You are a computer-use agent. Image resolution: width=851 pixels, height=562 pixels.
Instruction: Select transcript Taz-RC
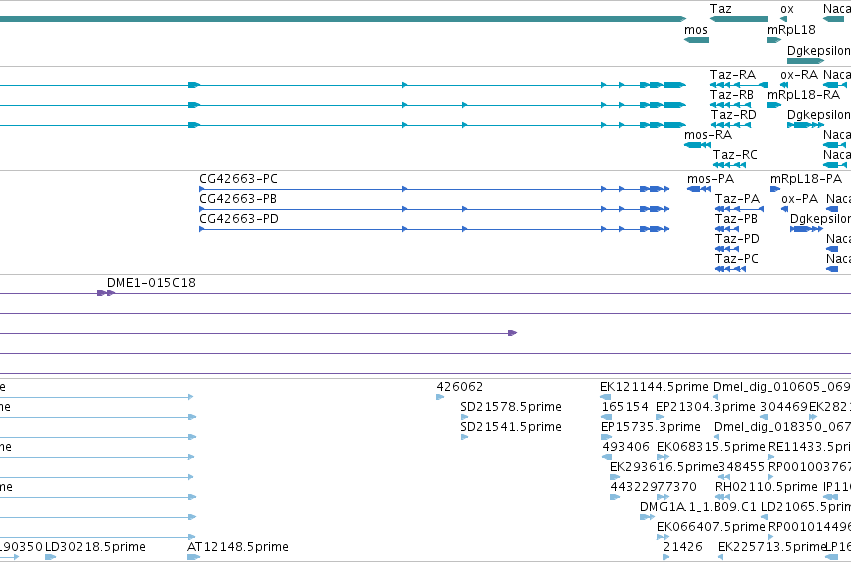tap(735, 155)
